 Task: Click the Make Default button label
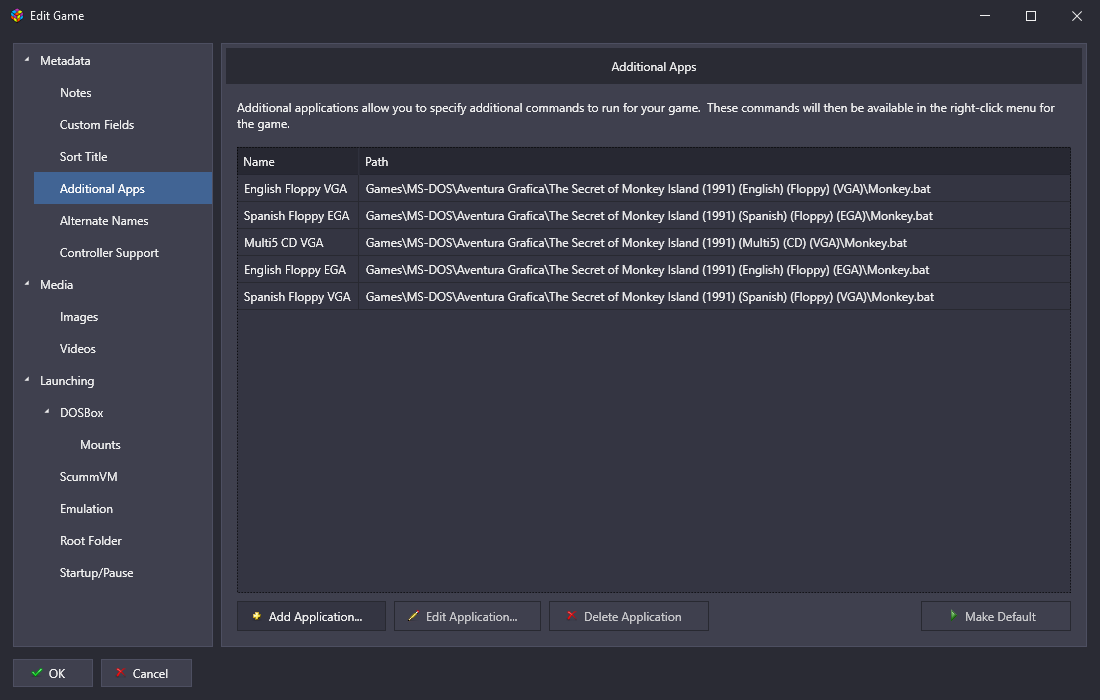(x=1000, y=617)
